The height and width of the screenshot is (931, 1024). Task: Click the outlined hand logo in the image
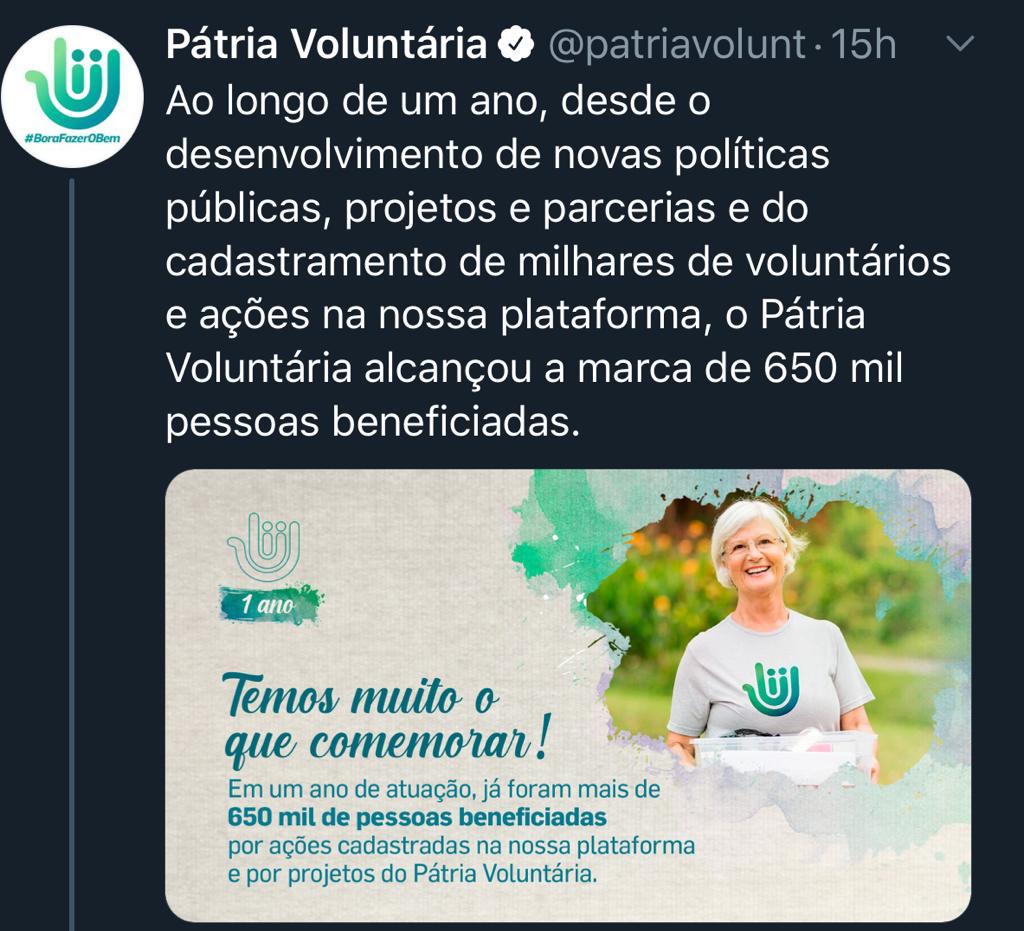(x=264, y=546)
